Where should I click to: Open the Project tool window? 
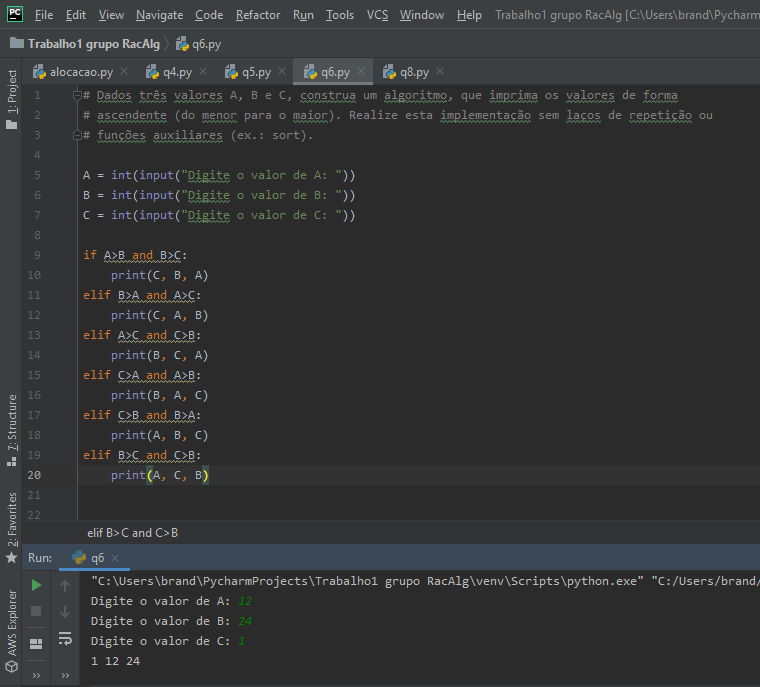click(x=12, y=99)
